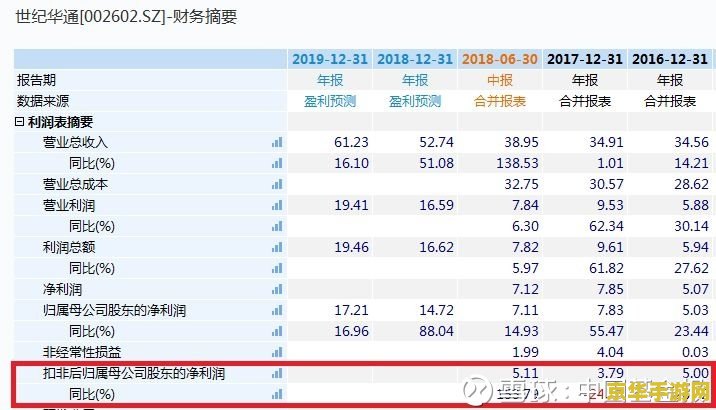Click 盈利预测 link under 2019-12-31
The height and width of the screenshot is (410, 716).
[330, 101]
